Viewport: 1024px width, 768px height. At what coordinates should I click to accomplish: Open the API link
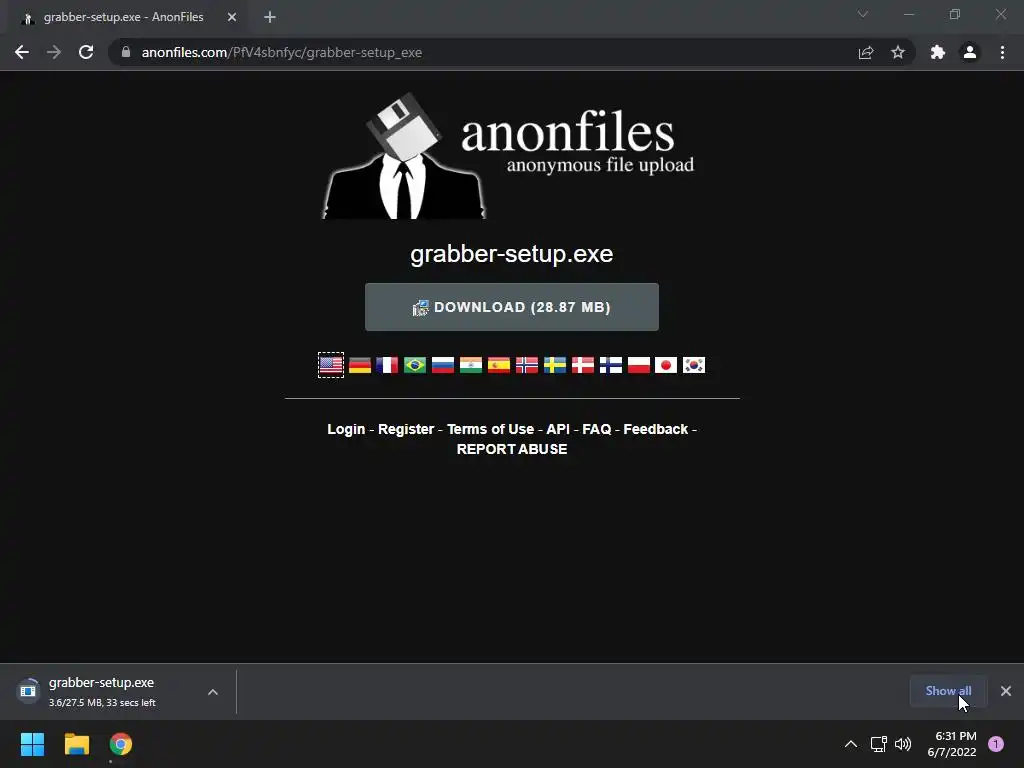click(x=558, y=429)
